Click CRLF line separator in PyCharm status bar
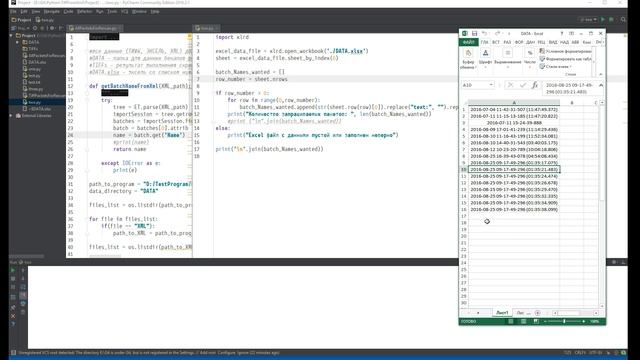The image size is (640, 360). (x=580, y=353)
